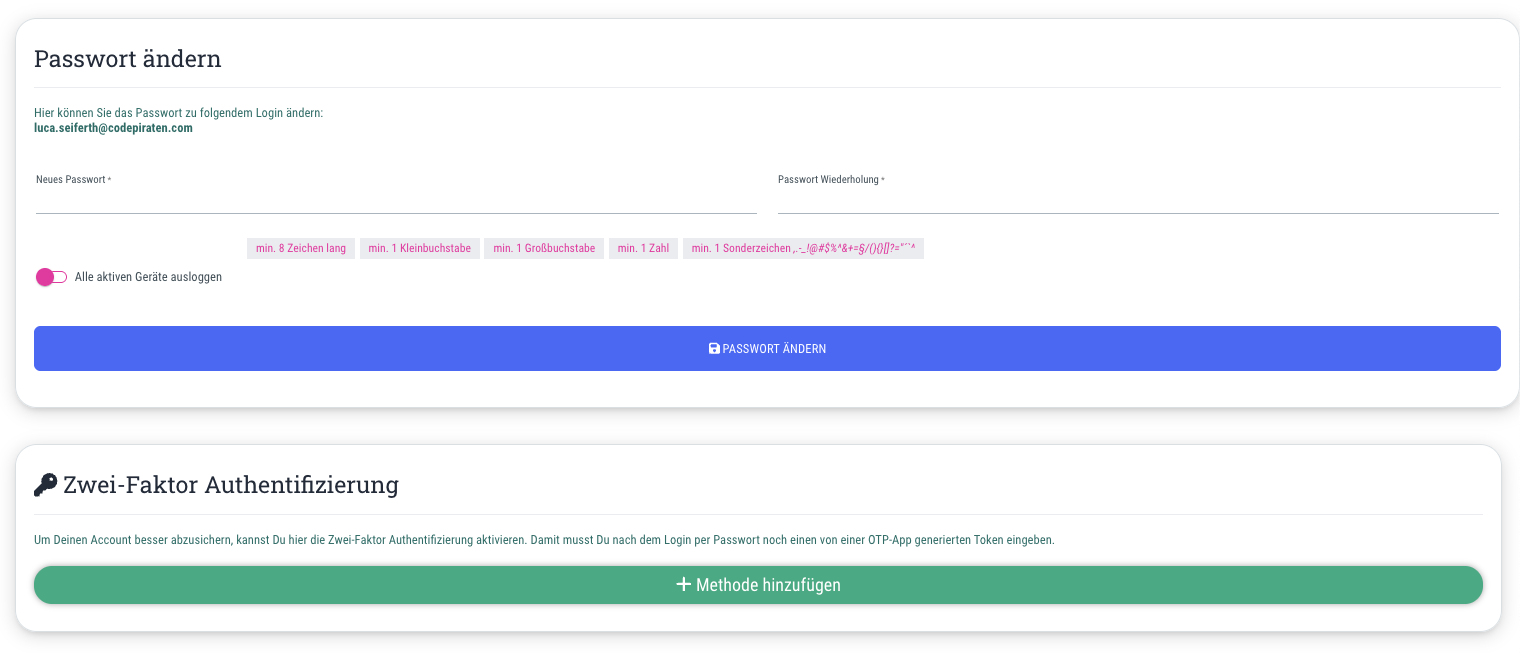Click the email luca.seiferth@codepiraten.com
Image resolution: width=1520 pixels, height=653 pixels.
pyautogui.click(x=113, y=128)
